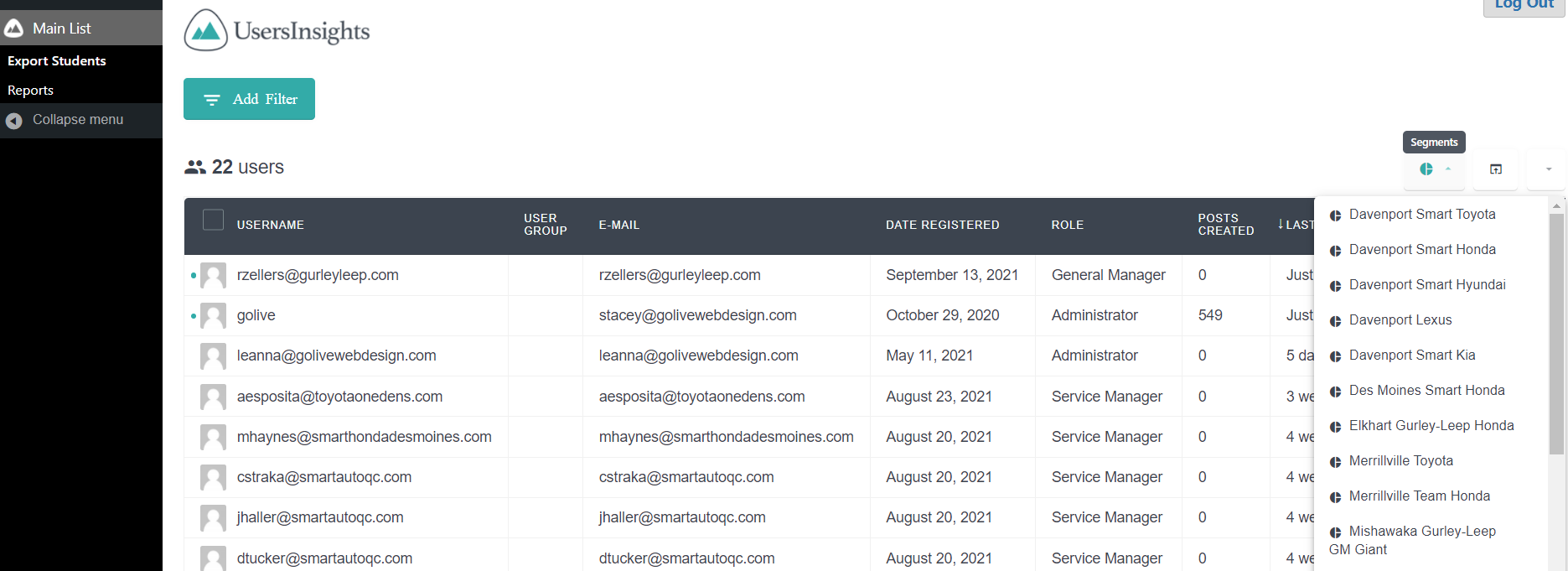
Task: Click the Collapse menu arrow icon
Action: point(13,121)
